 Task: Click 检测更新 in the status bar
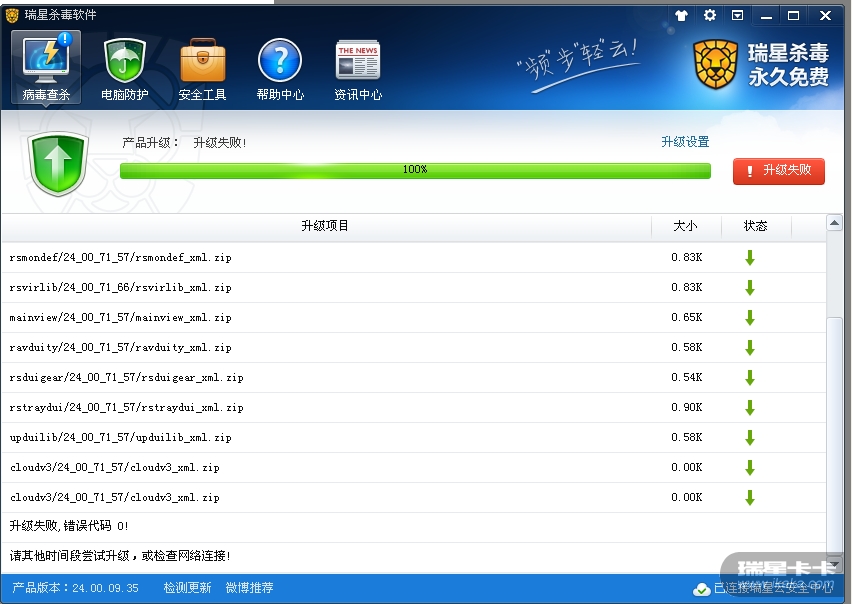(187, 588)
